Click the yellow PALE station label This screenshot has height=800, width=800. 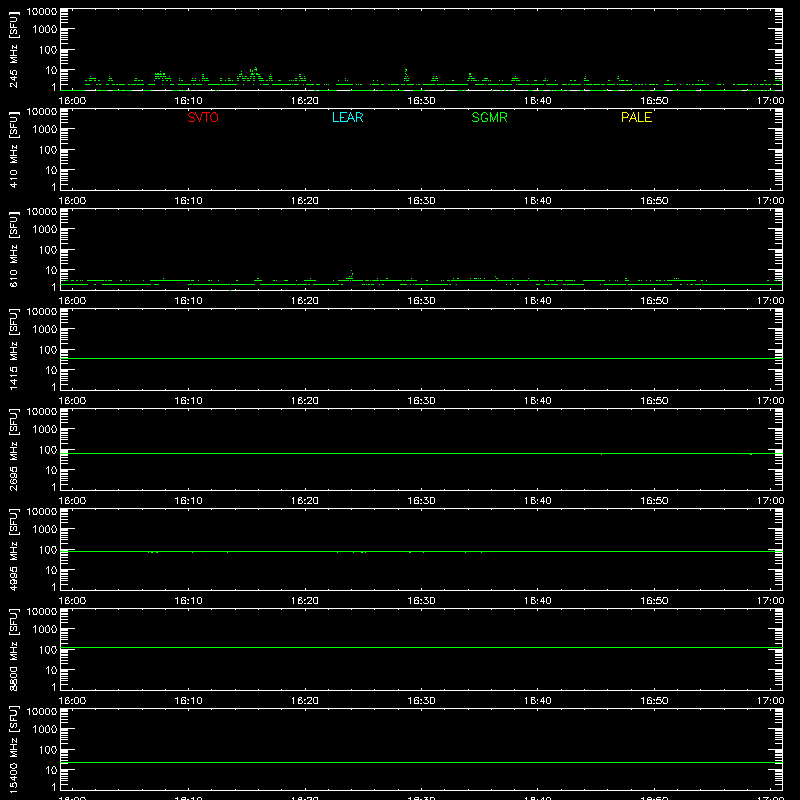[x=636, y=117]
